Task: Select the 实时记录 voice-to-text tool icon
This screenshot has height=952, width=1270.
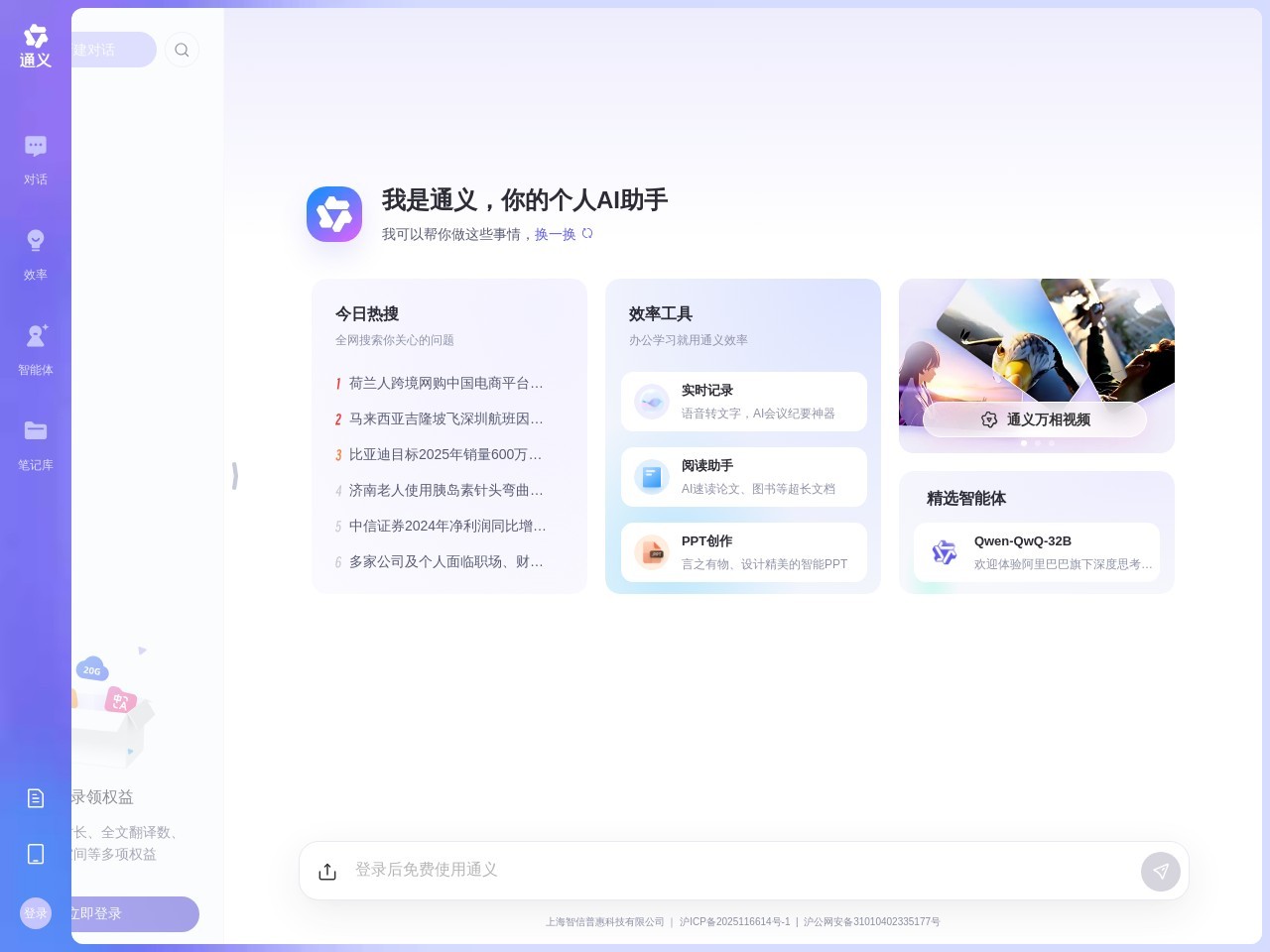Action: 652,402
